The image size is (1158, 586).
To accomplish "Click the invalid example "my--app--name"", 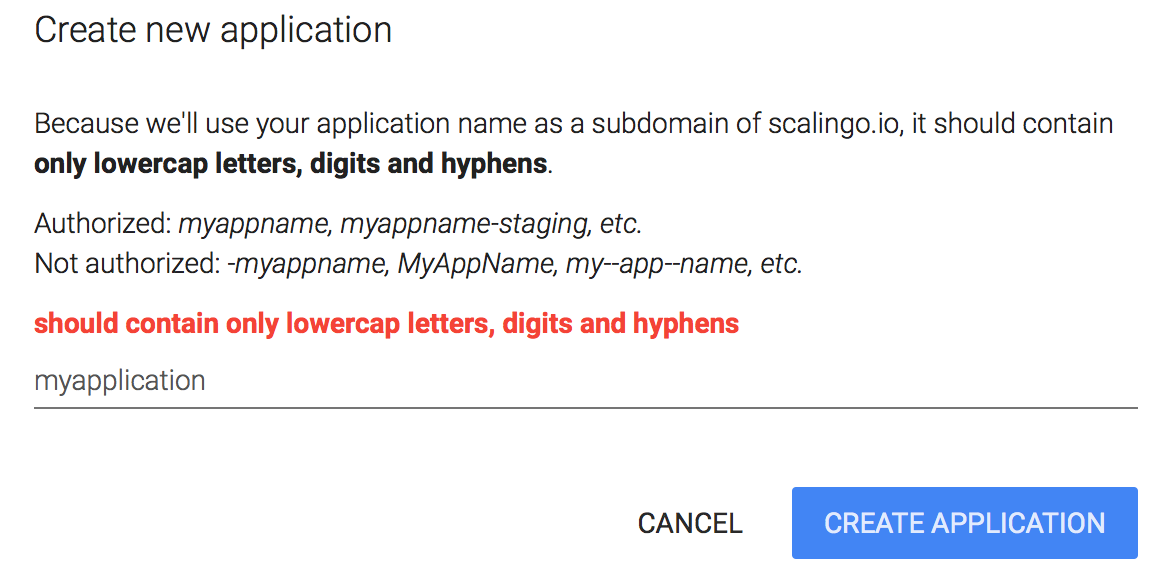I will click(x=657, y=265).
